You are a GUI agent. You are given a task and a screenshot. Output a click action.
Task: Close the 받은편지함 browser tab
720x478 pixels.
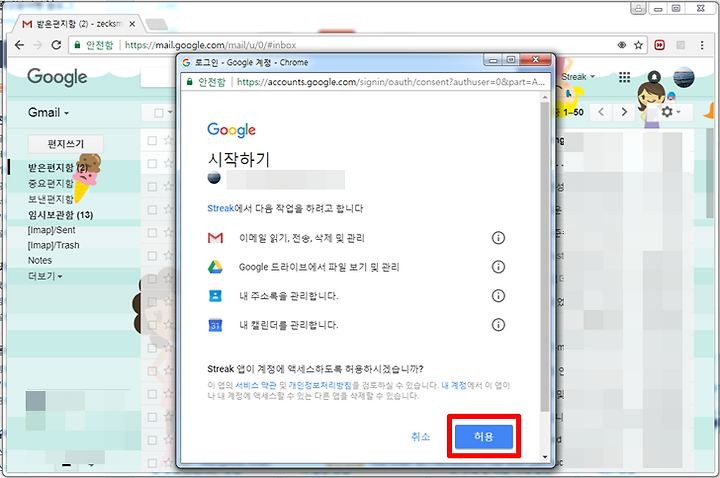(x=132, y=24)
